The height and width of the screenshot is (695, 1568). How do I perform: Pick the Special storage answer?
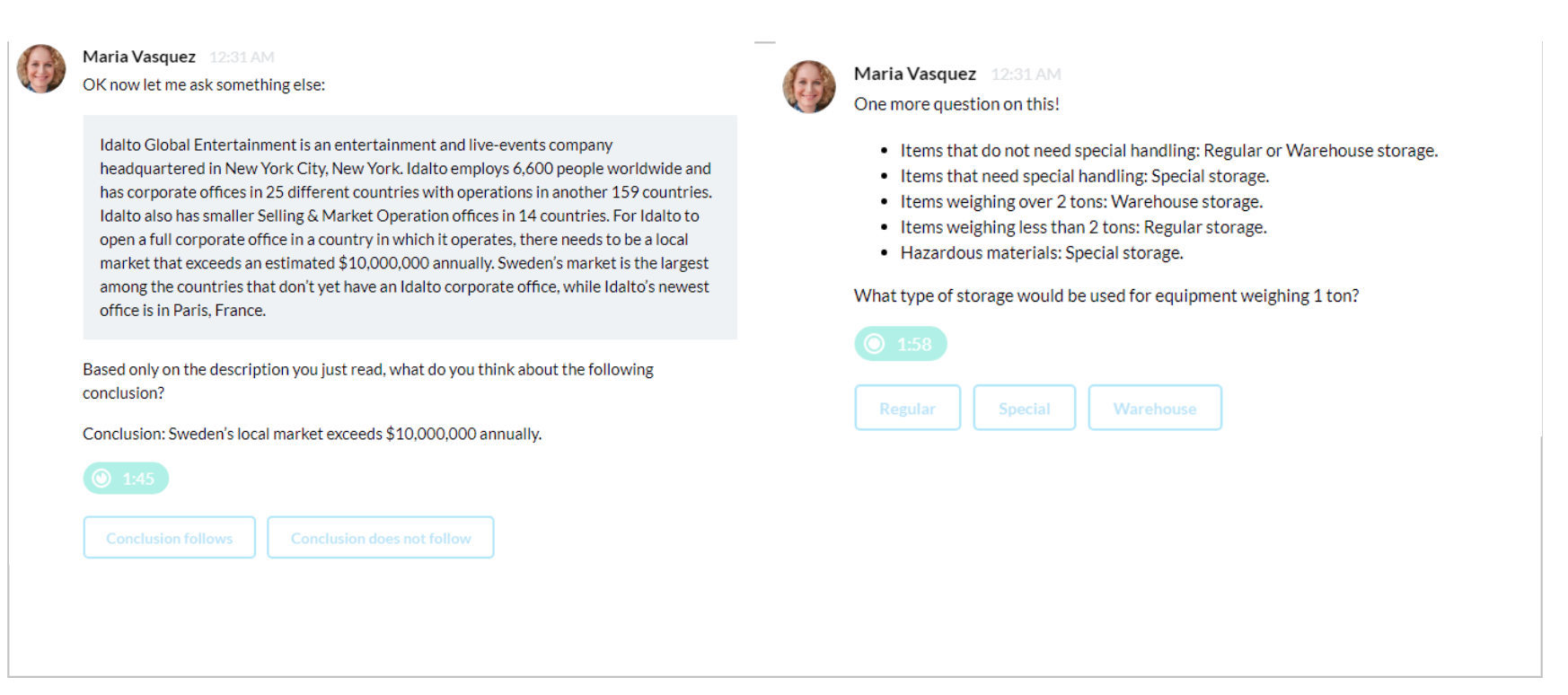1024,409
